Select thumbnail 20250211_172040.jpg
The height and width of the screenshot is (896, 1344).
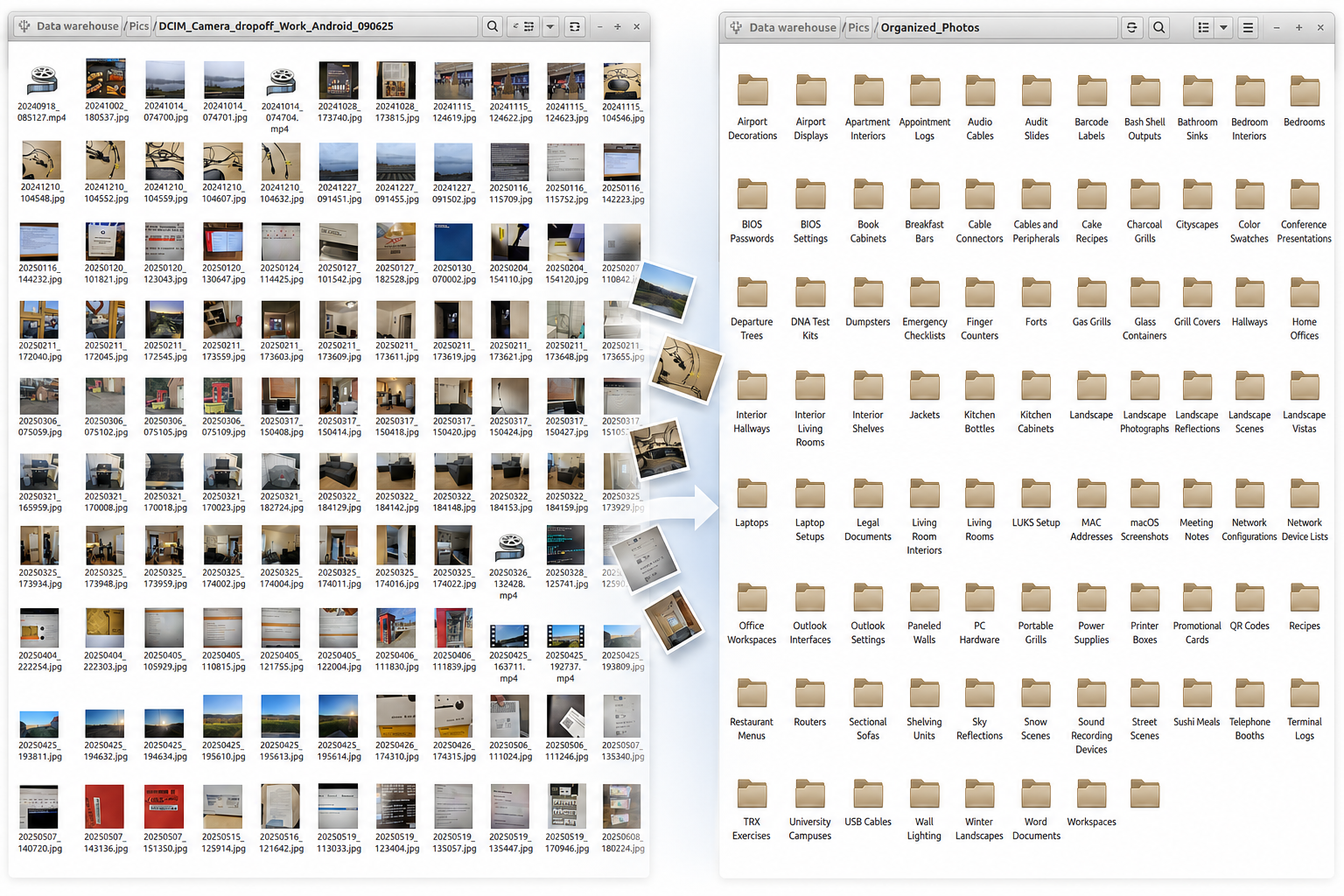coord(39,319)
